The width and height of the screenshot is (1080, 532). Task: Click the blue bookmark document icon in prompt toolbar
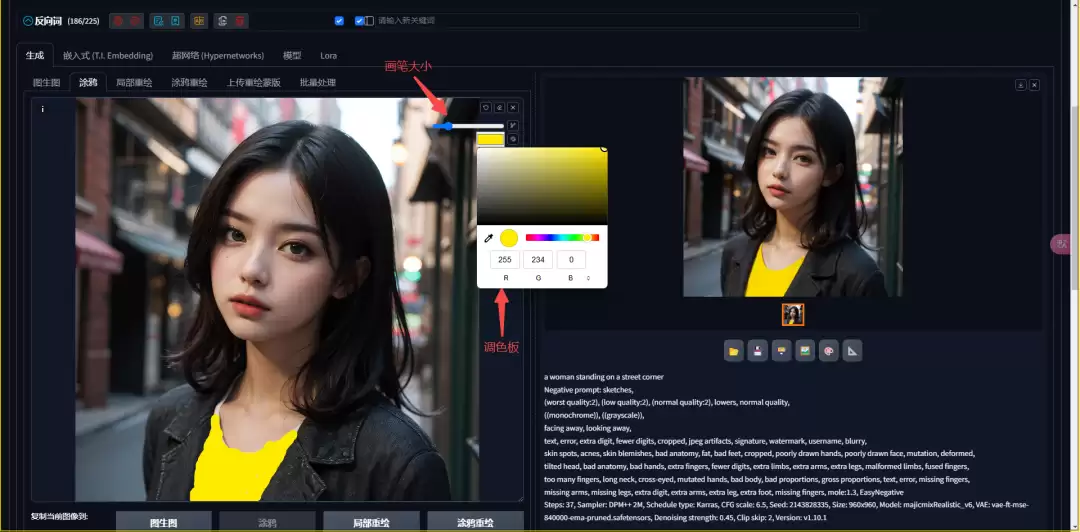pos(176,21)
